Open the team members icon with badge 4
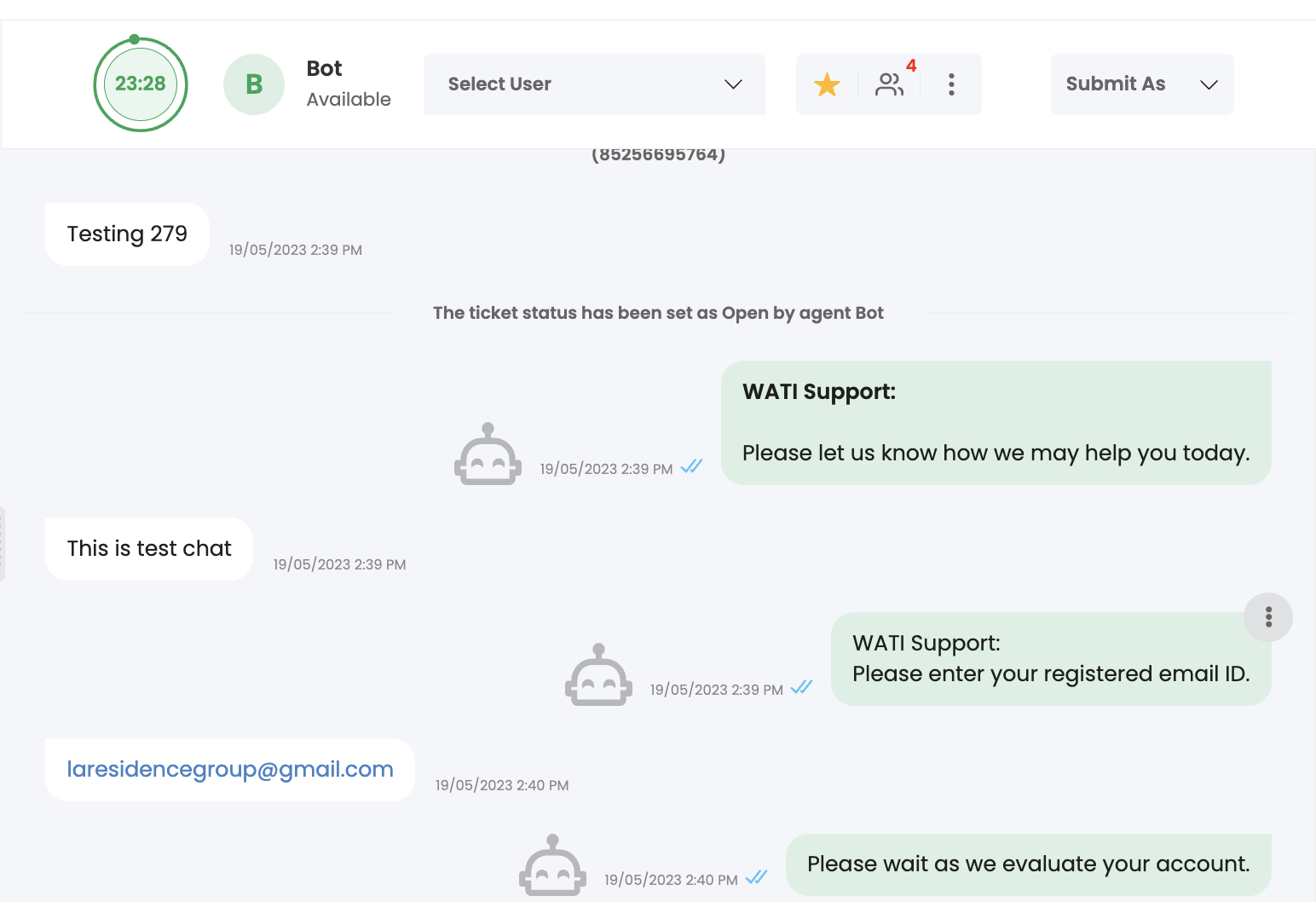The width and height of the screenshot is (1316, 902). (x=889, y=84)
